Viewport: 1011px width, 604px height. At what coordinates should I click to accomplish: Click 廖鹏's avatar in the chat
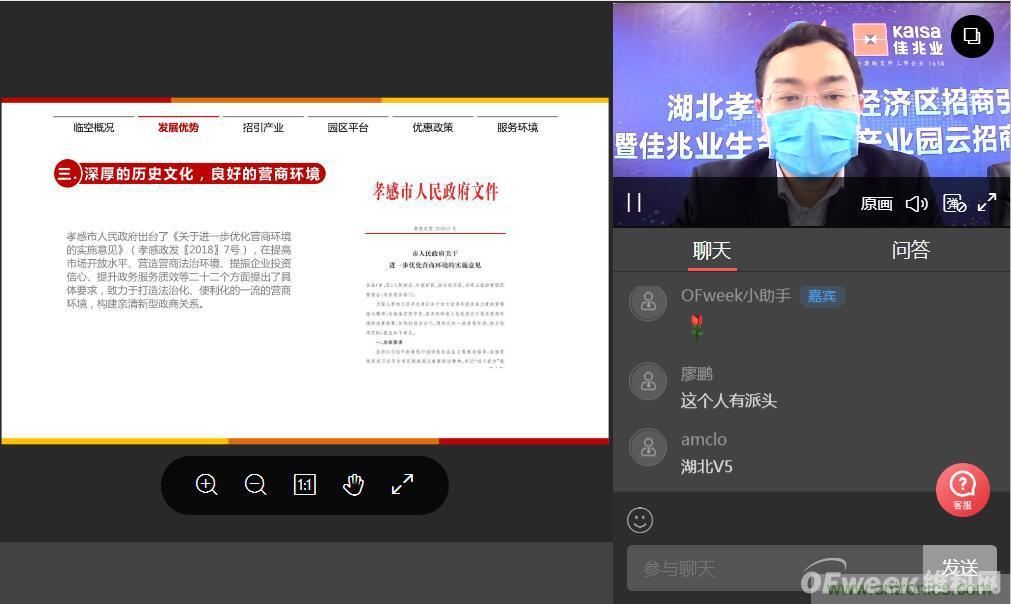pos(648,381)
